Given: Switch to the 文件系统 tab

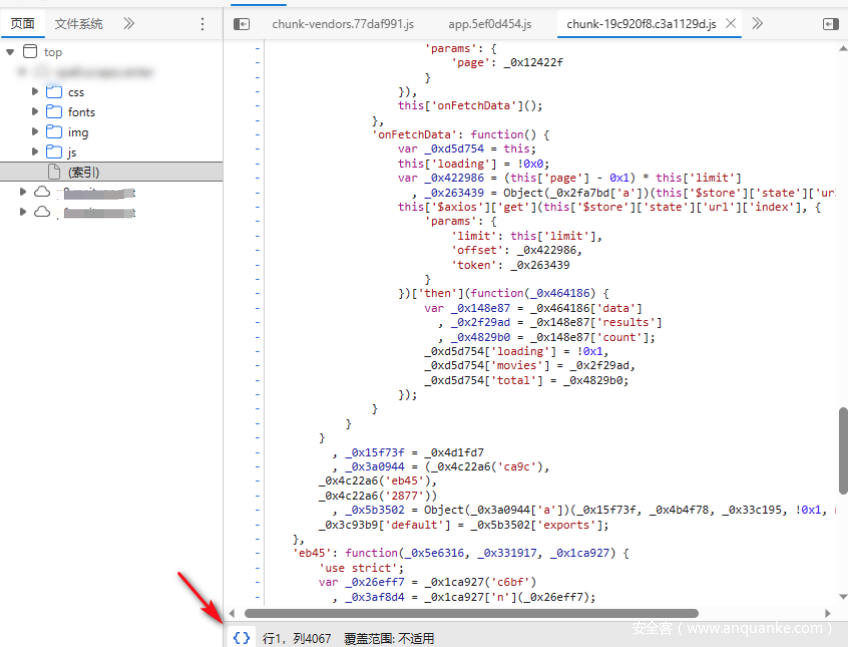Looking at the screenshot, I should pyautogui.click(x=78, y=24).
